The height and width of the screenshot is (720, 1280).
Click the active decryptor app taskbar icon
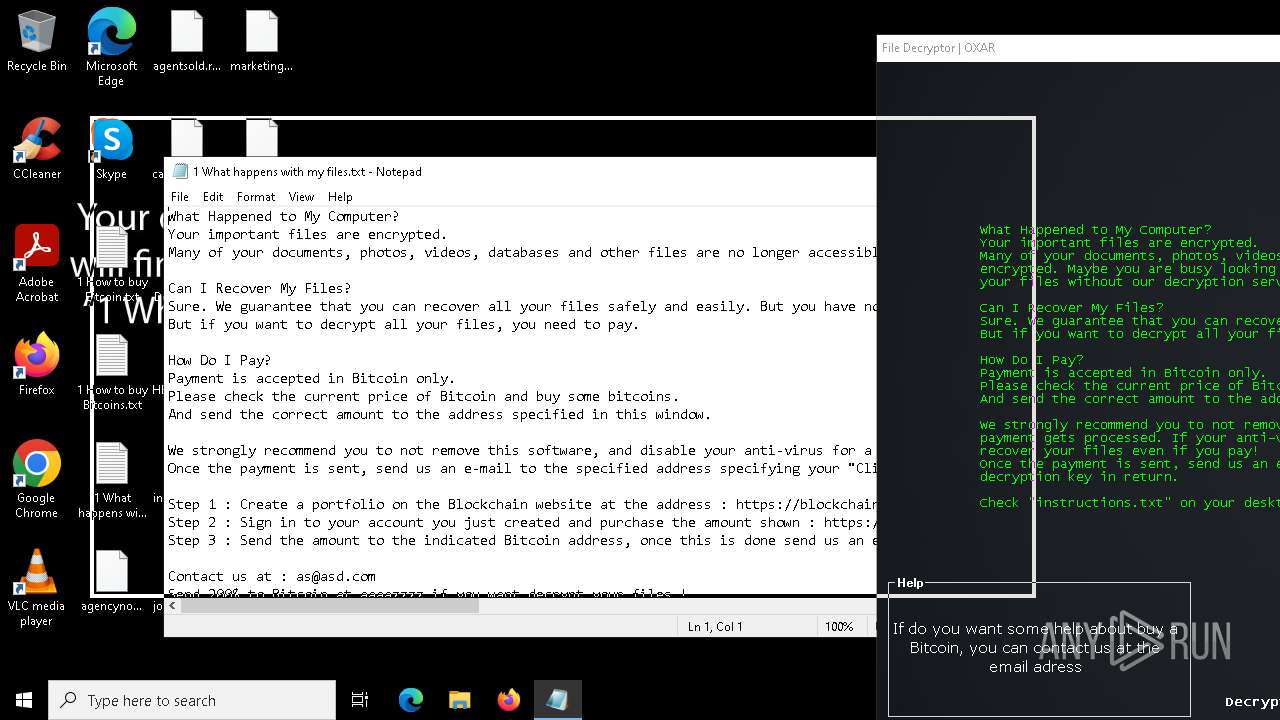point(557,700)
